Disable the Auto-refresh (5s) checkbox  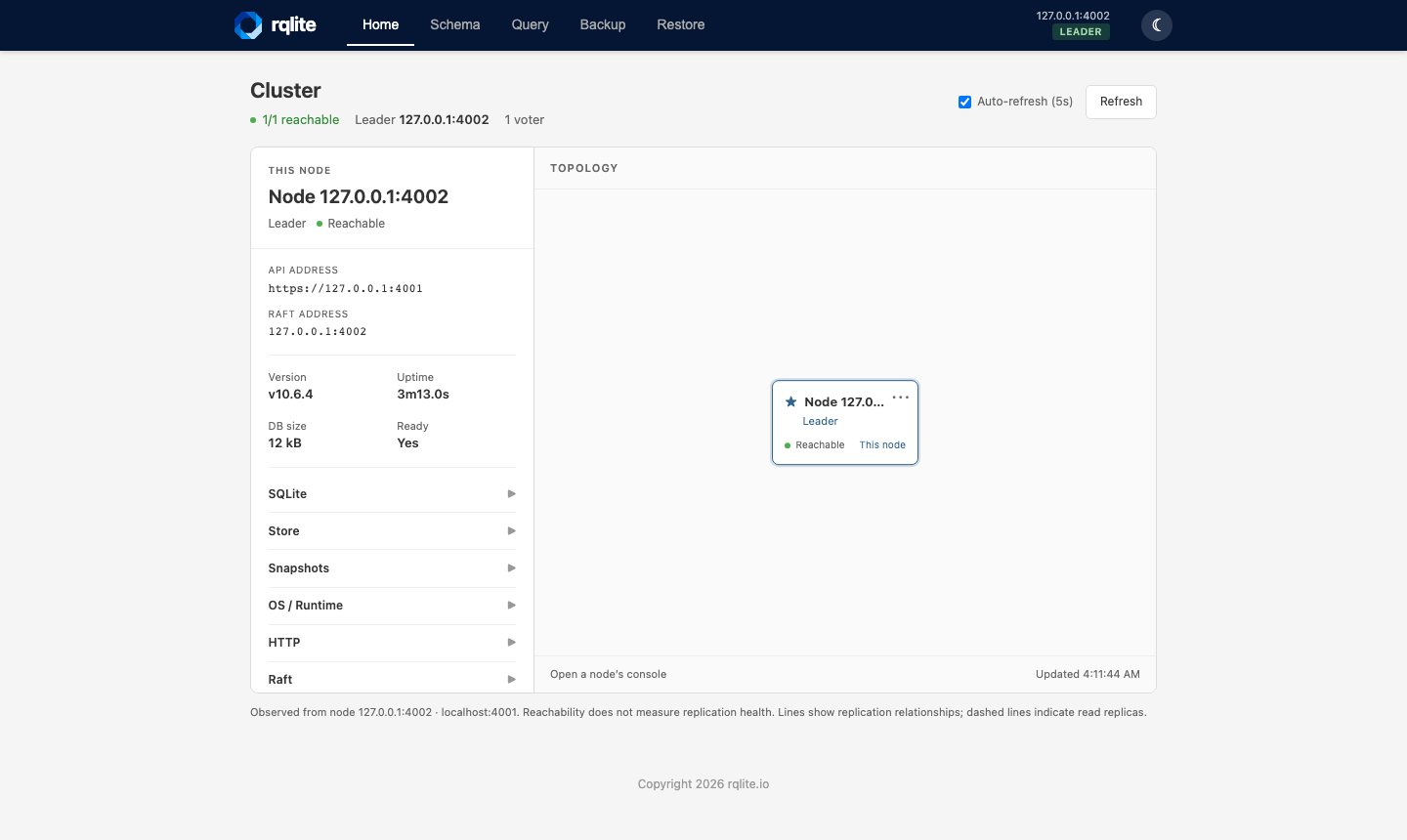click(x=964, y=102)
